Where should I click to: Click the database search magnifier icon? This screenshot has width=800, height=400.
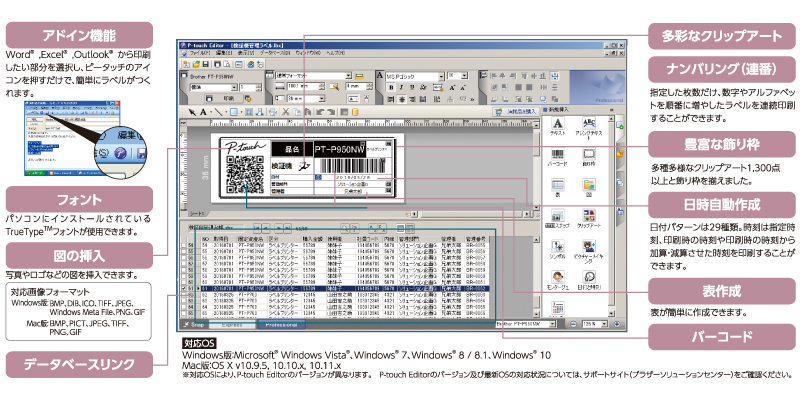click(x=345, y=229)
